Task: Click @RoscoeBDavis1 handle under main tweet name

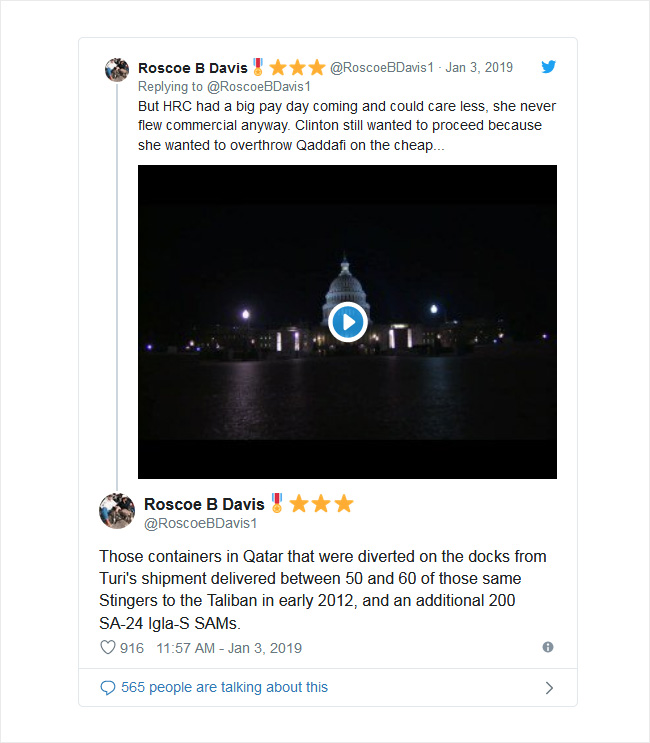Action: (x=200, y=524)
